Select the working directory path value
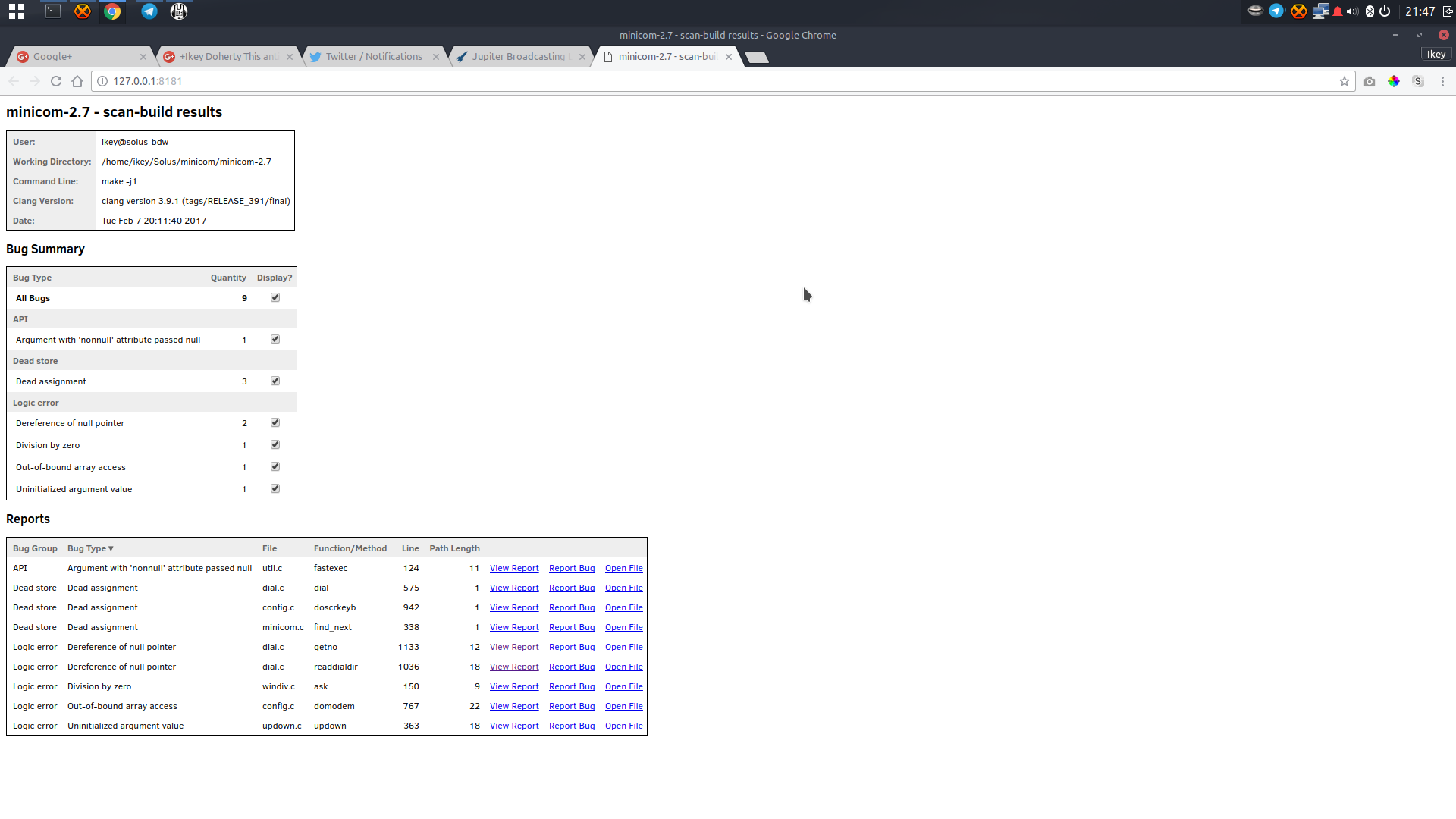This screenshot has width=1456, height=819. point(187,162)
